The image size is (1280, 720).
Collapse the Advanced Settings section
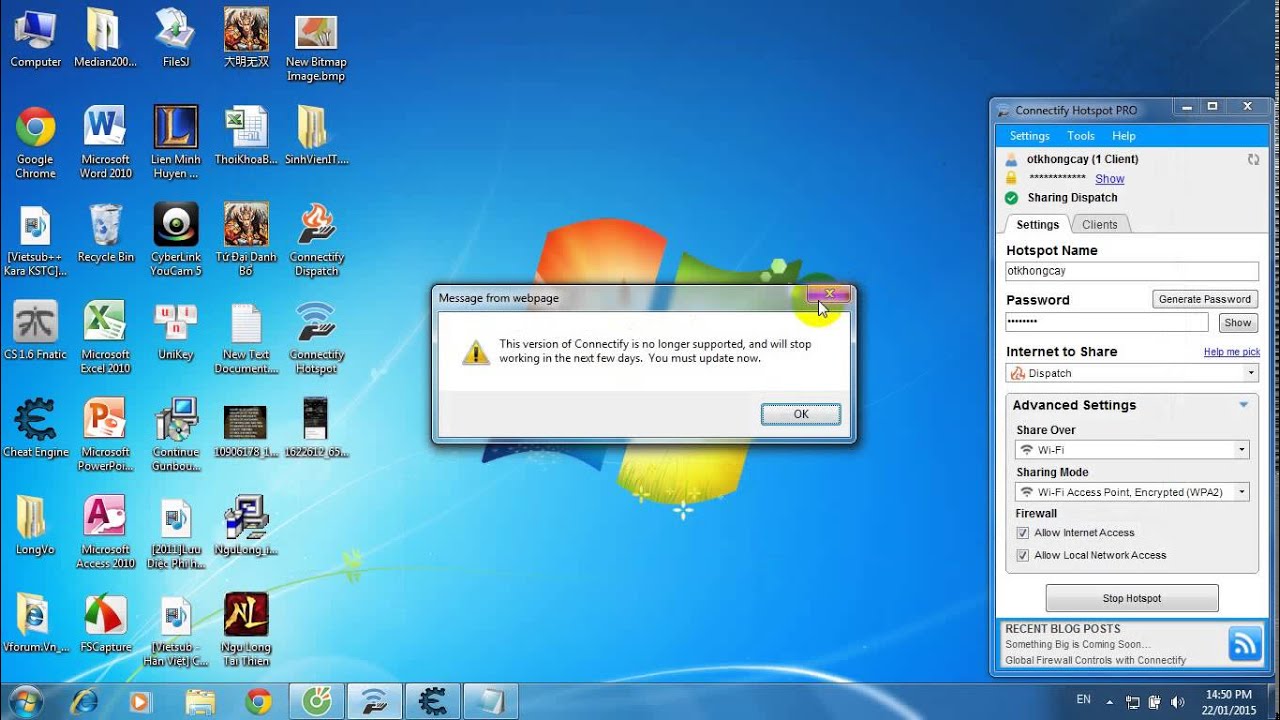1244,405
